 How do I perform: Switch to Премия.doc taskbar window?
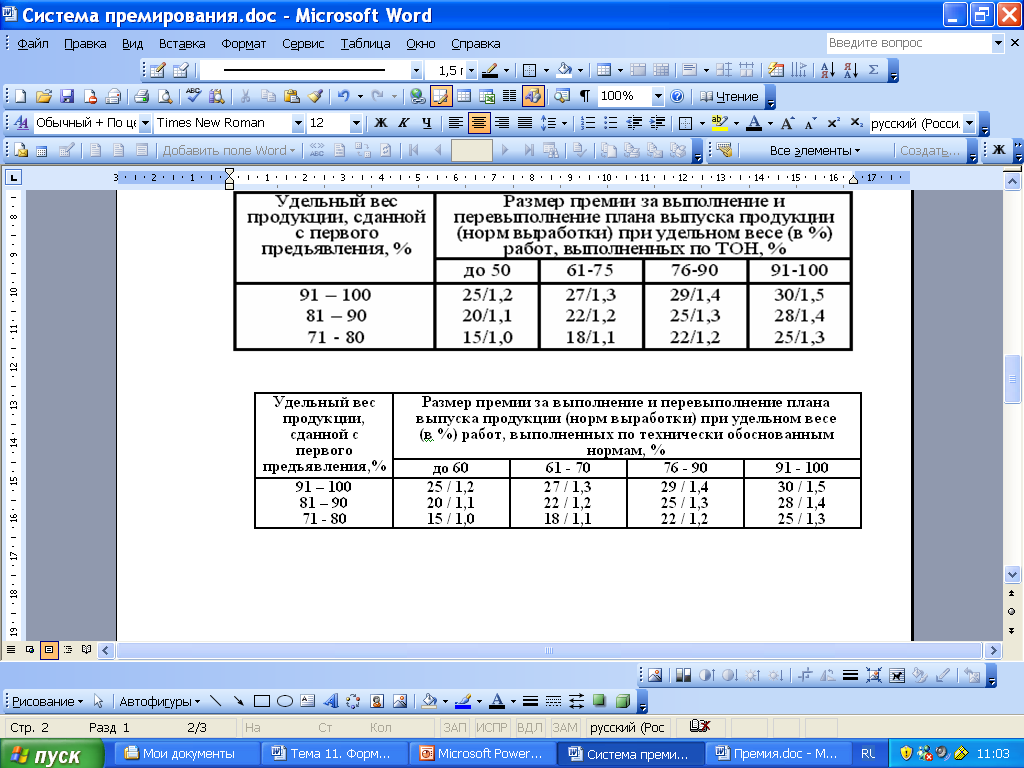pyautogui.click(x=777, y=754)
